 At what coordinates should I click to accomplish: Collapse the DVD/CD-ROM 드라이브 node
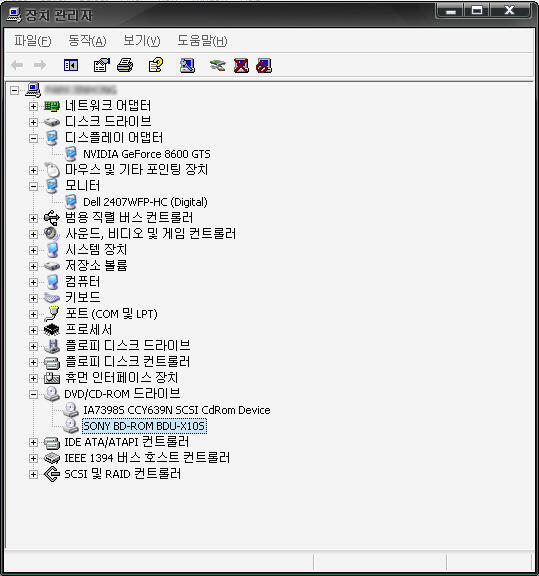point(33,394)
